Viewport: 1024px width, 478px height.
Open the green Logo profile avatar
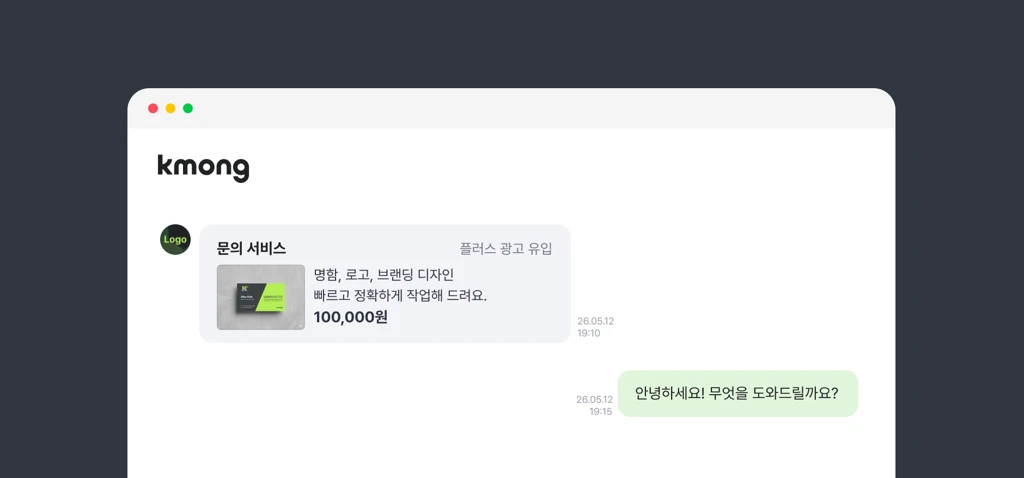[x=175, y=240]
